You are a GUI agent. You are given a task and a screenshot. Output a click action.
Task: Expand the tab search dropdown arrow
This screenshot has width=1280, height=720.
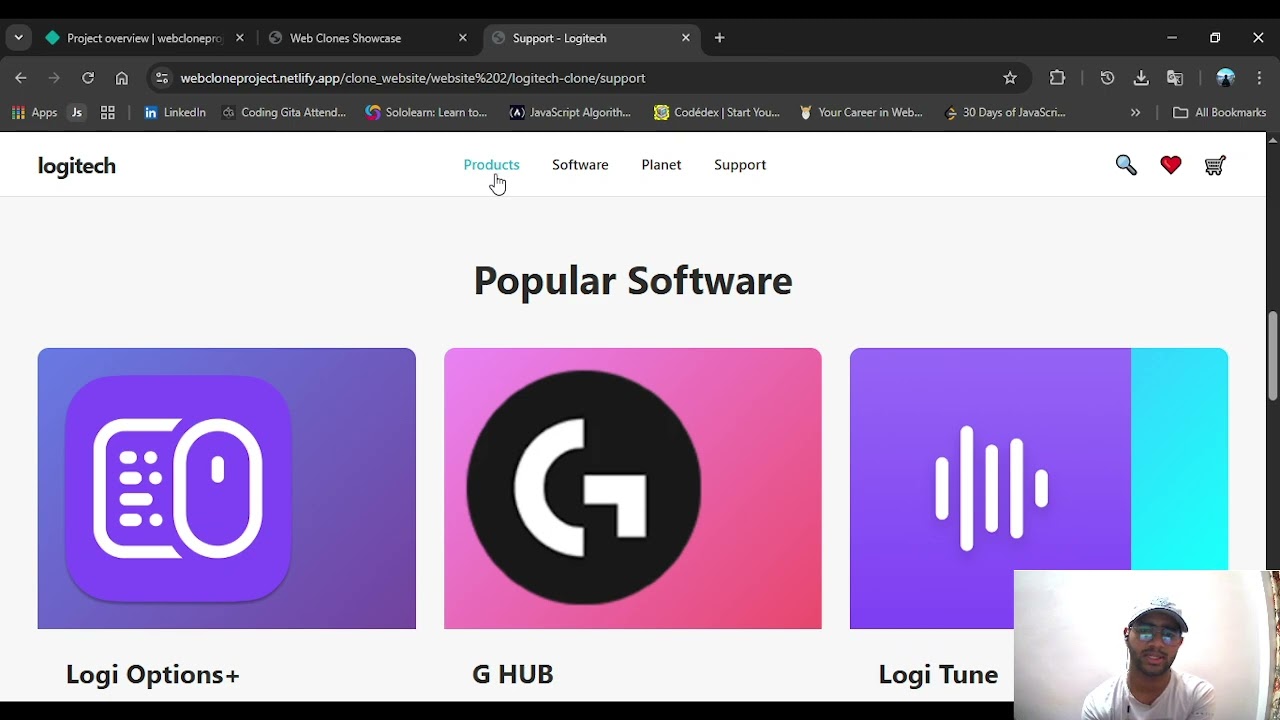pos(18,38)
